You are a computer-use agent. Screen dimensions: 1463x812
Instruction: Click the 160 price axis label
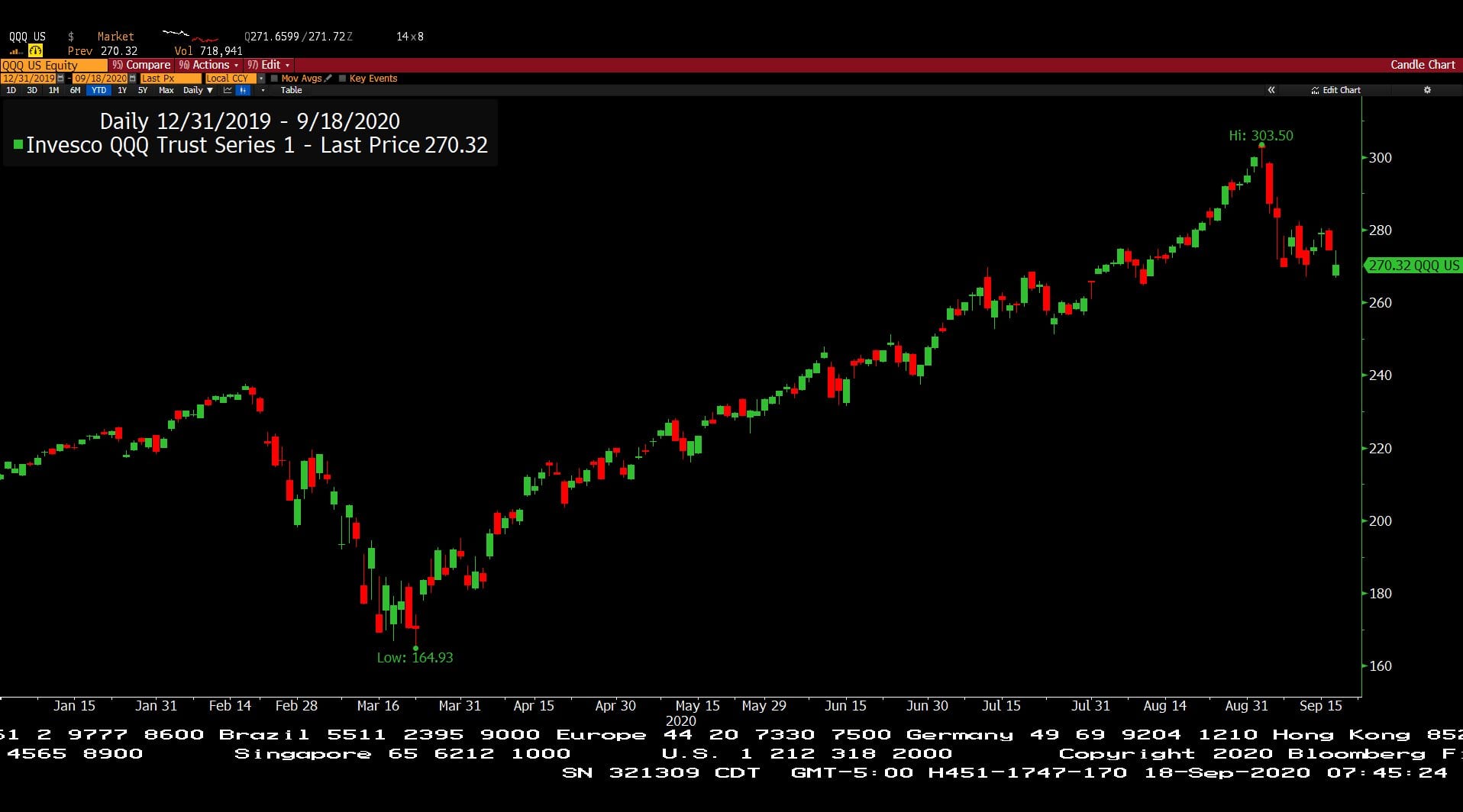pyautogui.click(x=1380, y=666)
